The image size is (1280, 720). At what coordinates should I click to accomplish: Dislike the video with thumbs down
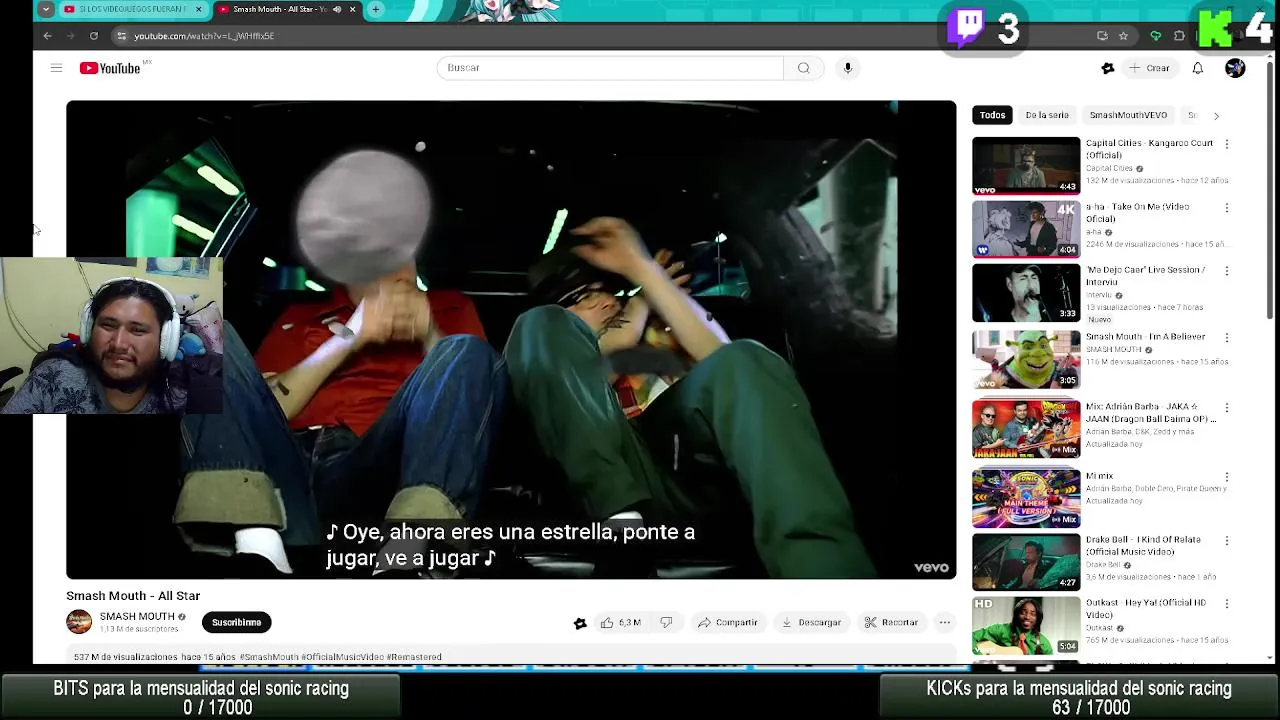click(x=666, y=622)
